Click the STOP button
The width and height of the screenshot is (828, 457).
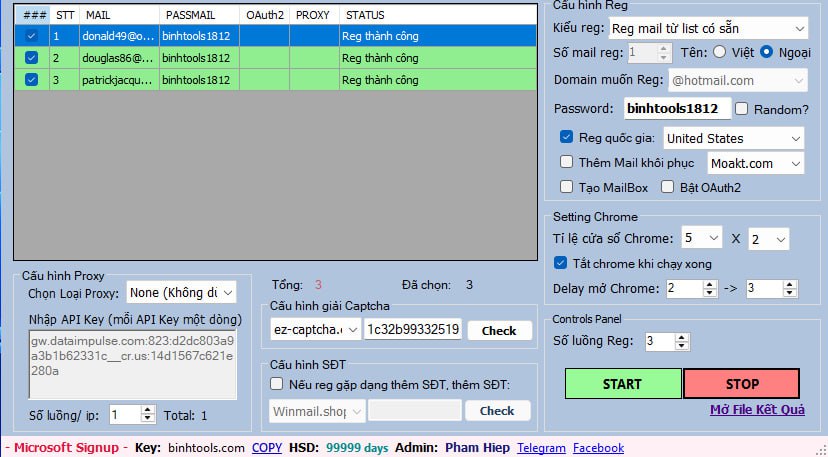point(741,384)
